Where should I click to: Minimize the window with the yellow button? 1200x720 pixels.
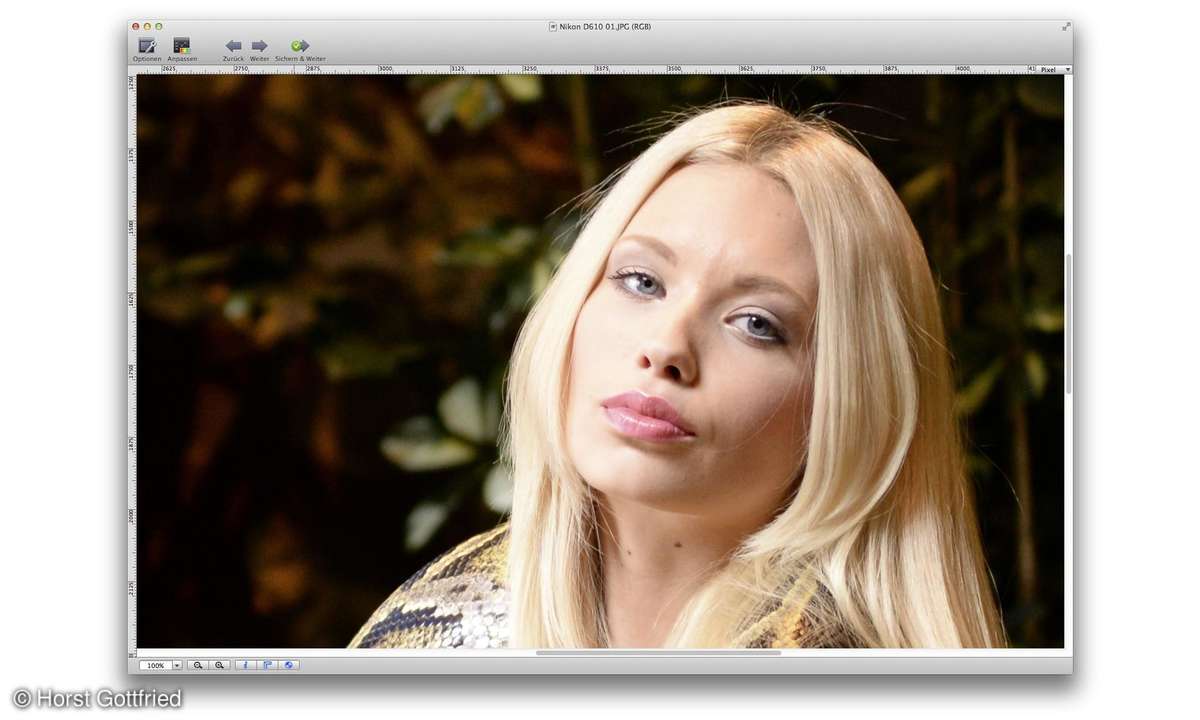click(147, 26)
